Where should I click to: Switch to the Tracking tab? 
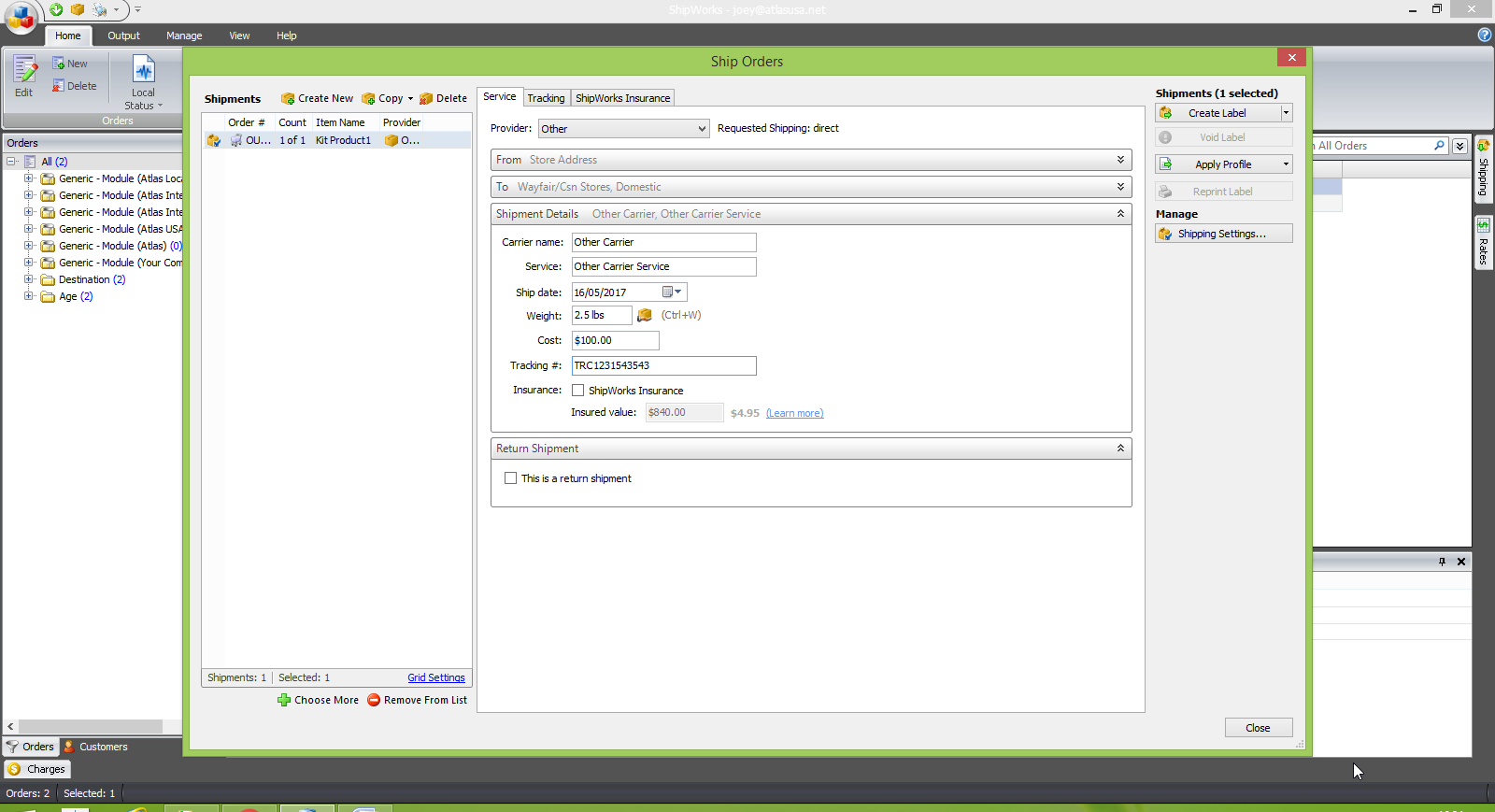pyautogui.click(x=546, y=98)
